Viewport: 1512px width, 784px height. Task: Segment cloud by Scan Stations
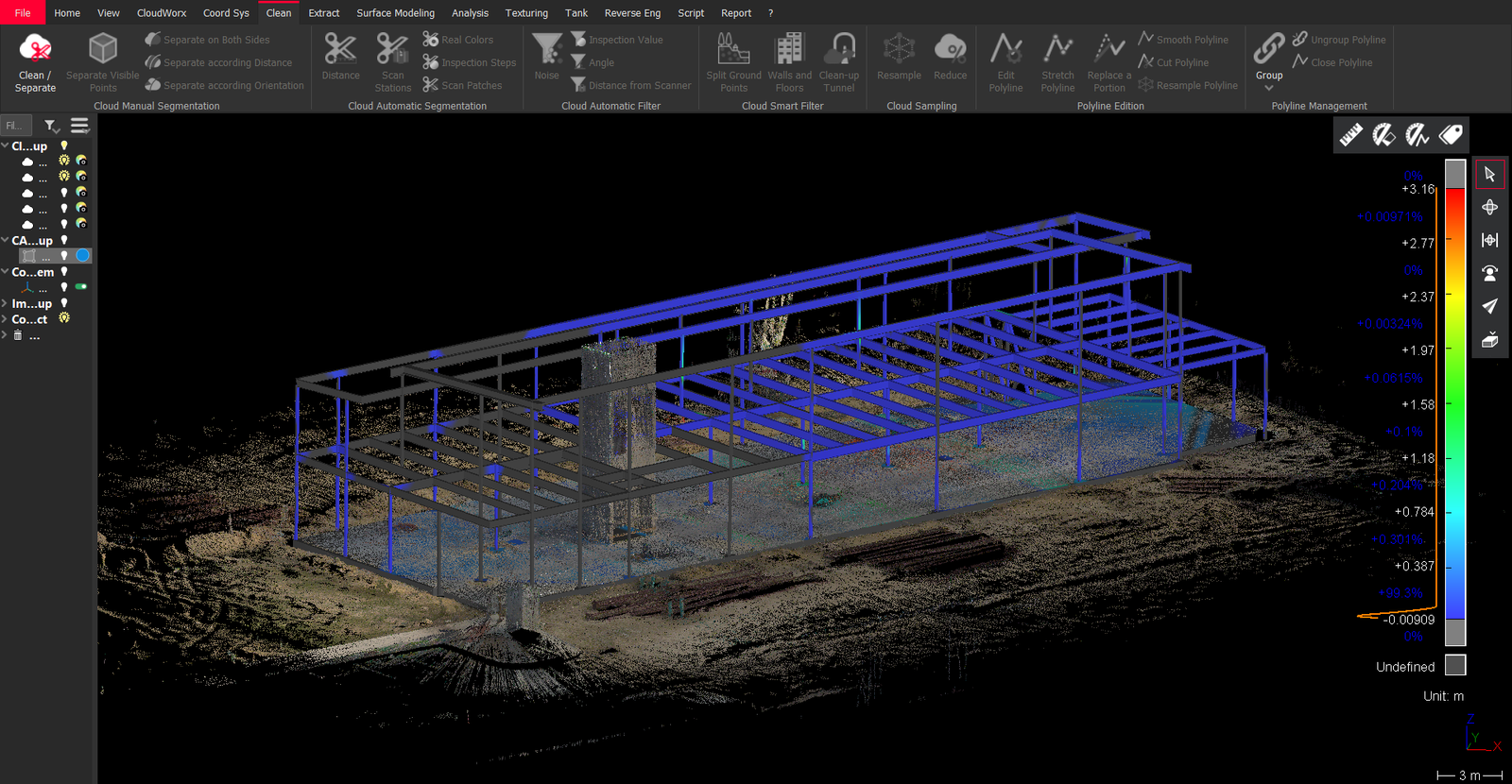(x=392, y=62)
